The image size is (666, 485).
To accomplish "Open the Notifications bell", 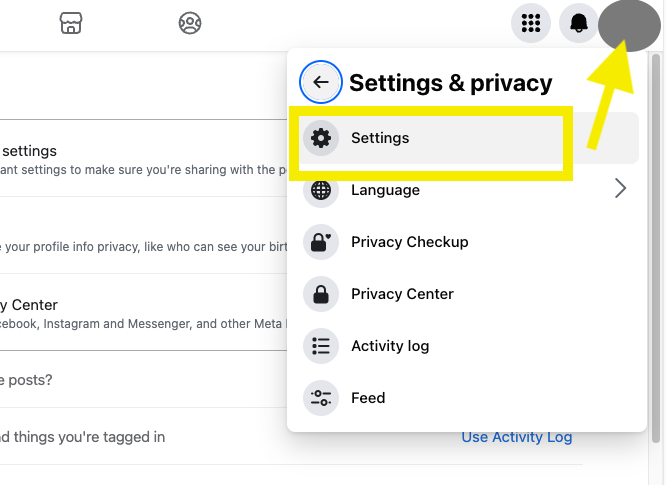I will 579,23.
